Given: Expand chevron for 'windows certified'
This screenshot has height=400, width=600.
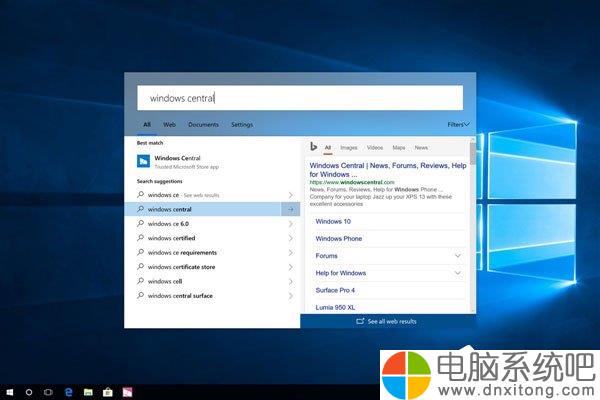Looking at the screenshot, I should pos(290,238).
